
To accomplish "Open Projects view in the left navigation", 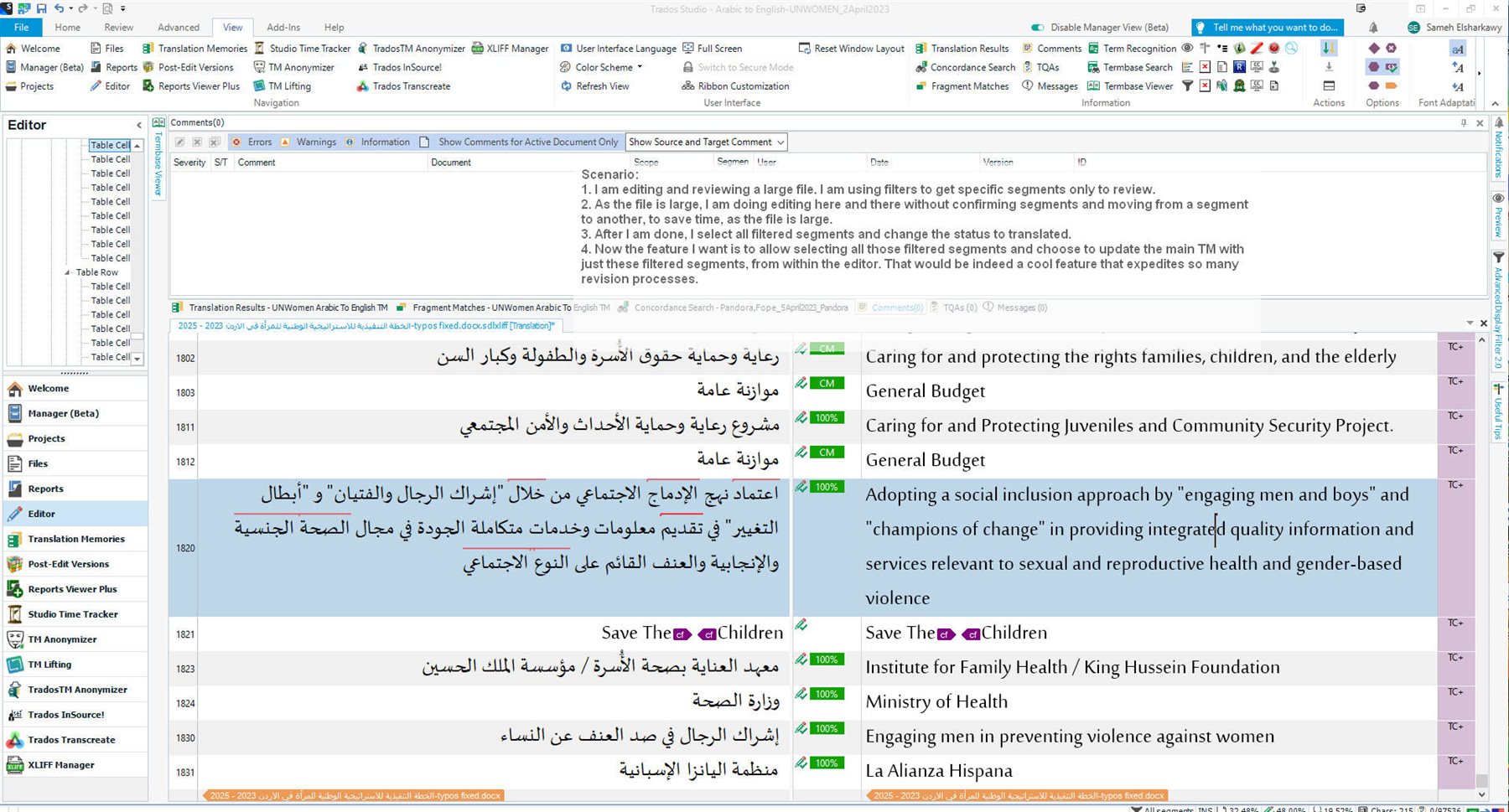I will click(x=75, y=438).
